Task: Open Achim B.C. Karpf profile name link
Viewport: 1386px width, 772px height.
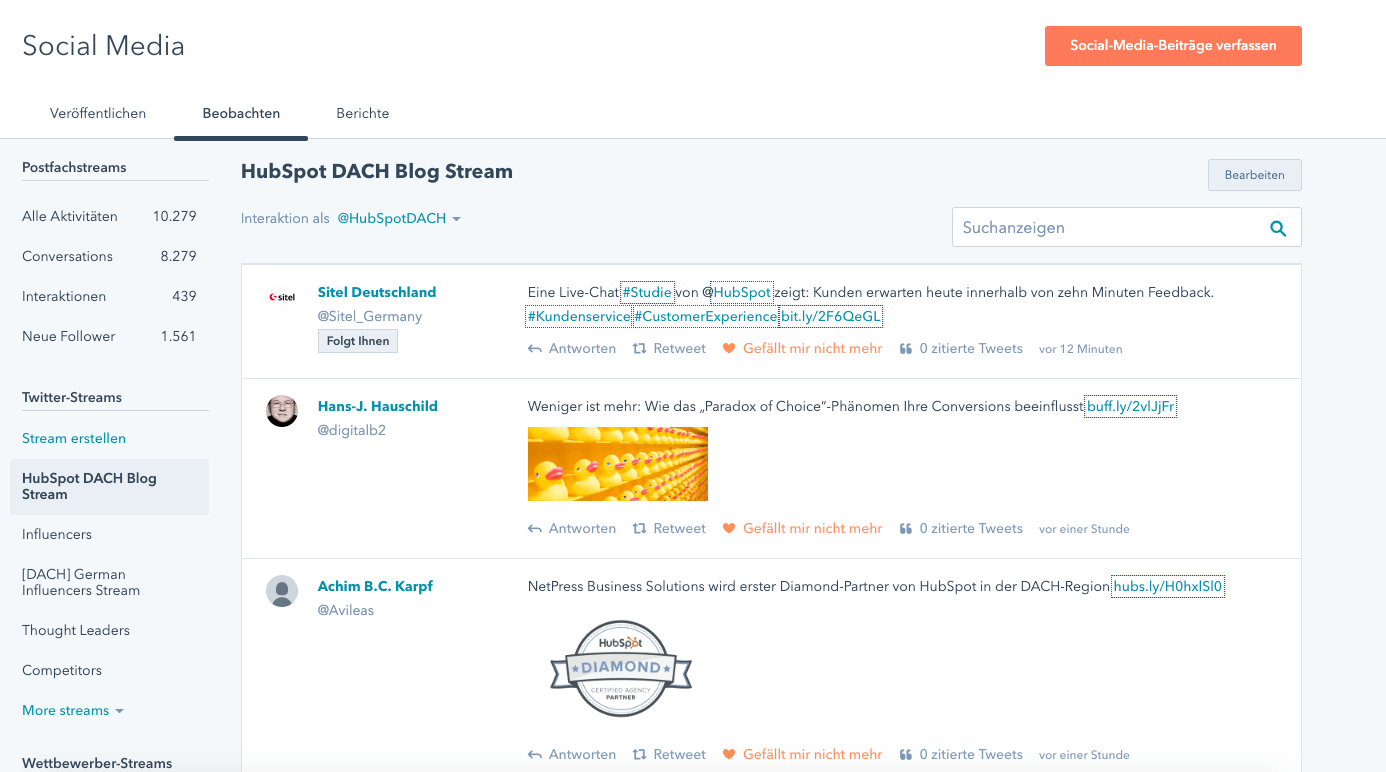Action: pos(375,587)
